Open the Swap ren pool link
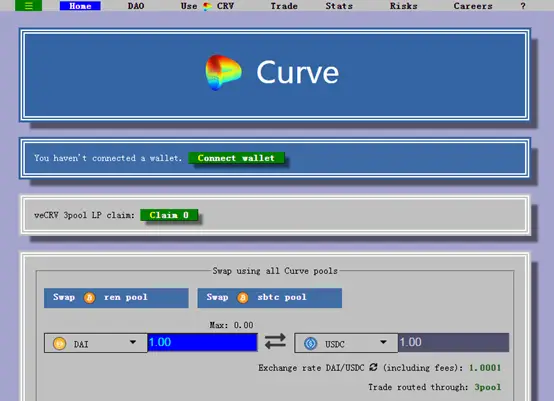 point(116,298)
